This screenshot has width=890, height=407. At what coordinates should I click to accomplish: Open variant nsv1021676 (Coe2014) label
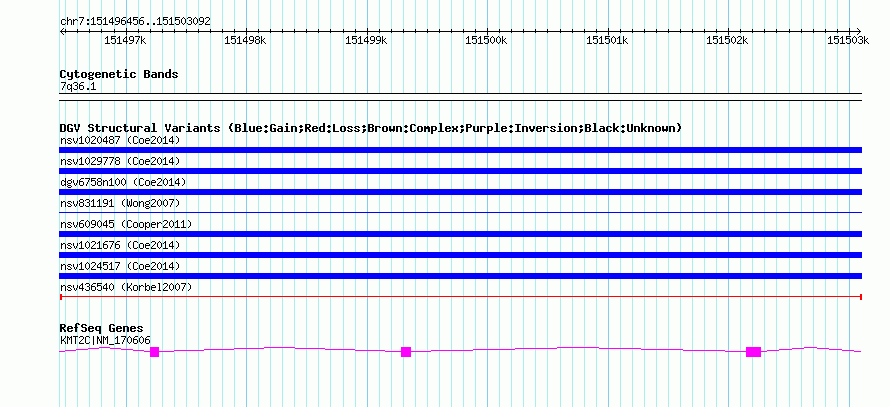point(120,245)
